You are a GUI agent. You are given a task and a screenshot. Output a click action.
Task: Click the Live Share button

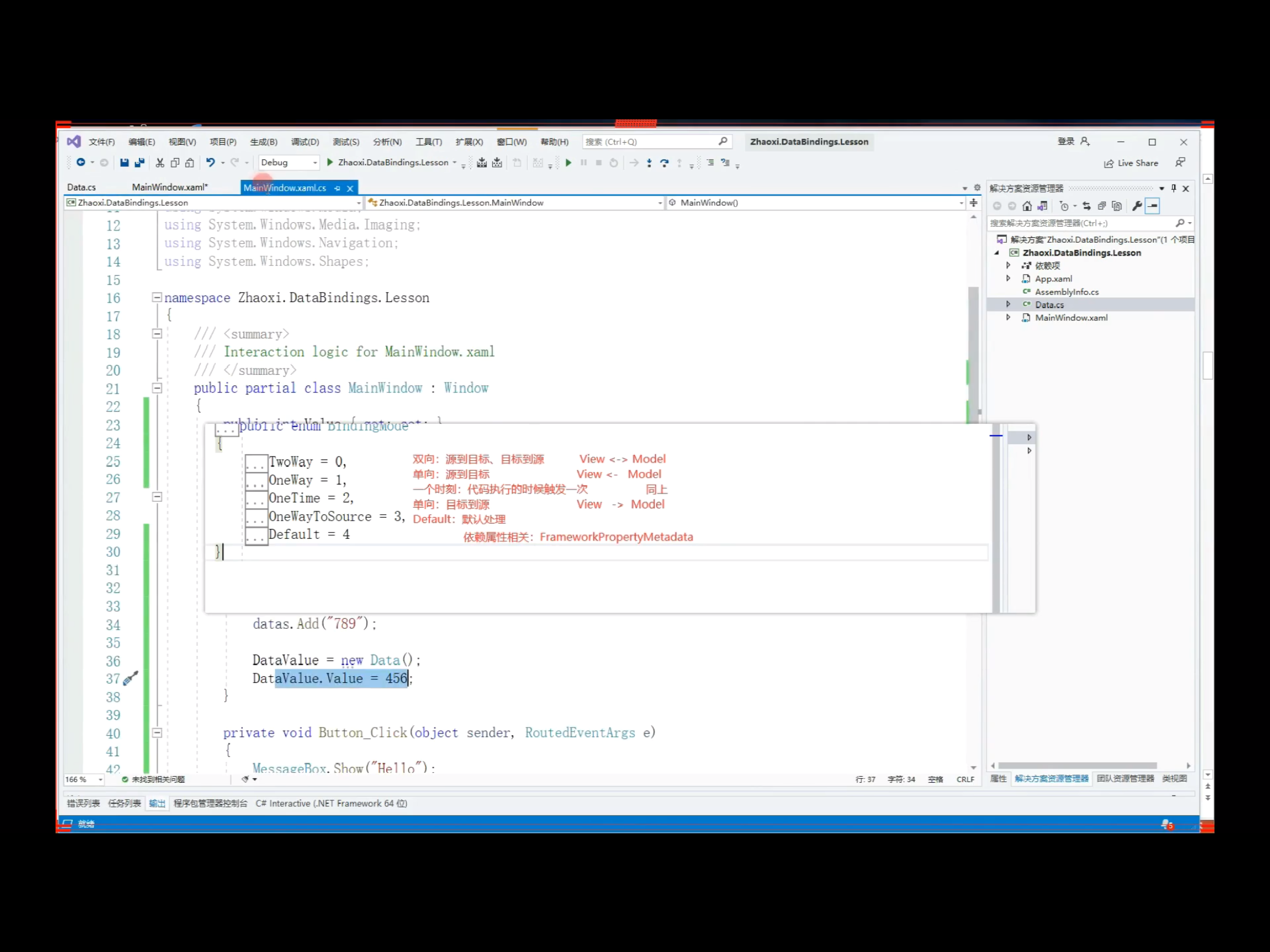click(1131, 163)
